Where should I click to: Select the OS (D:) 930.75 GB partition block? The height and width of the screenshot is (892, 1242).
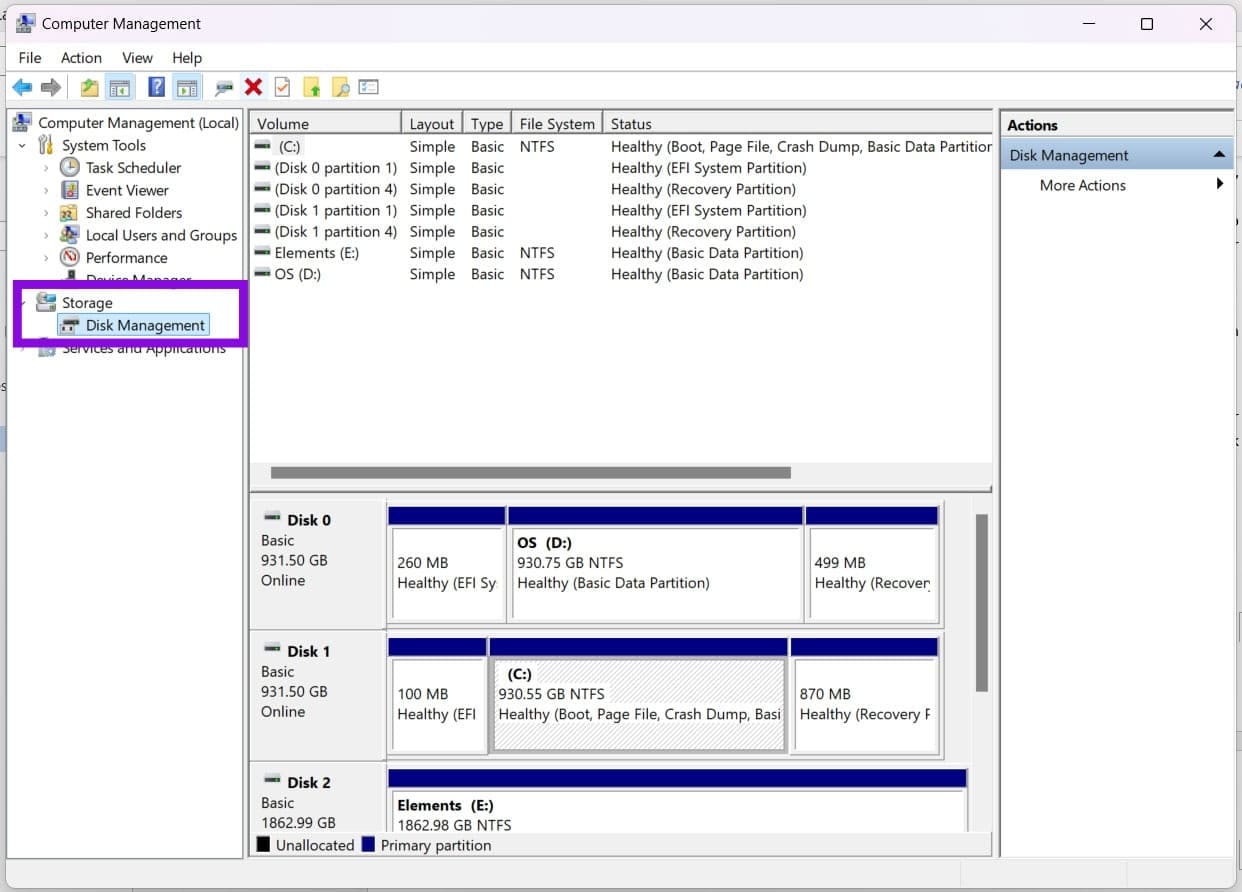656,564
